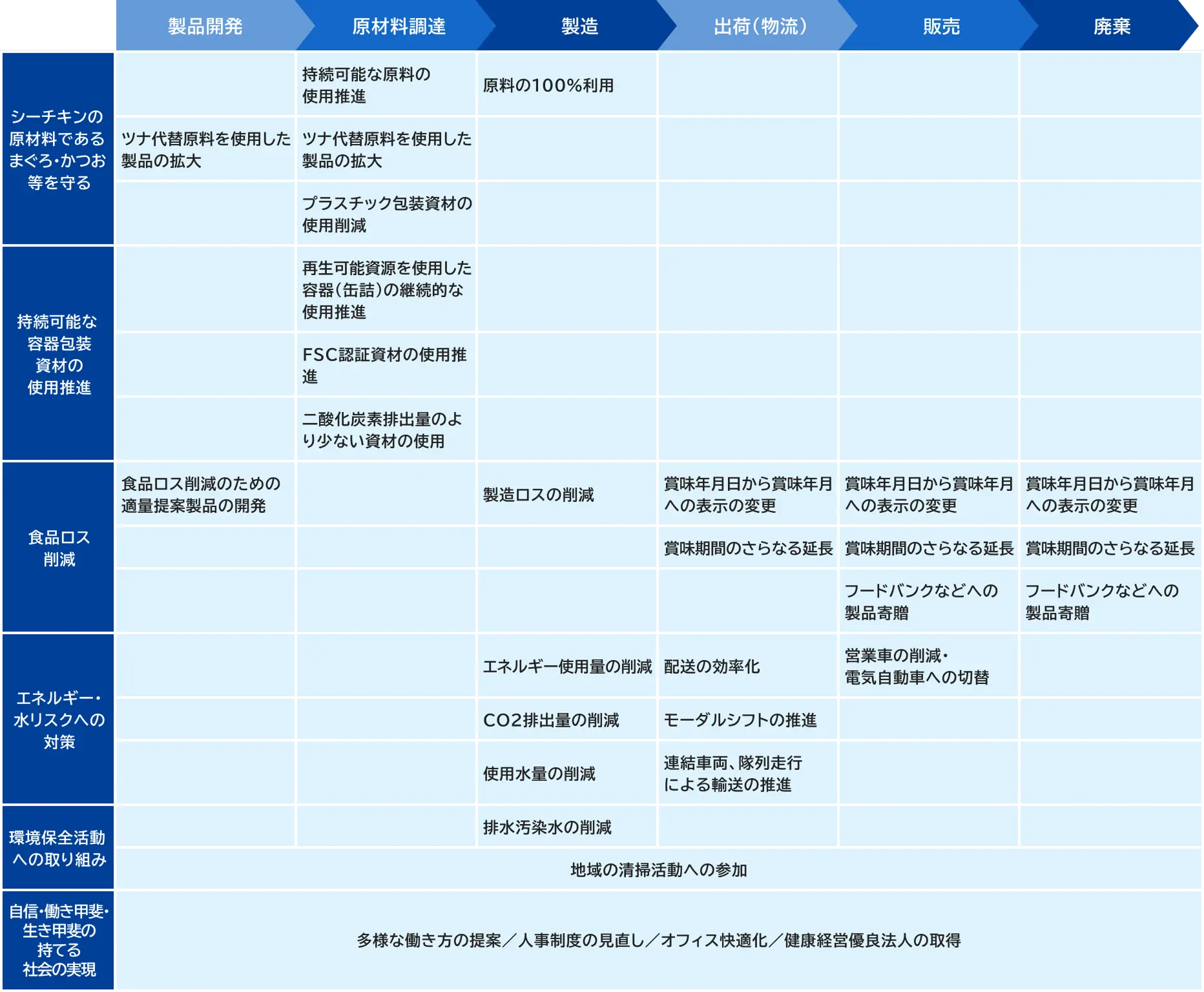The width and height of the screenshot is (1204, 992).
Task: Click cell エネルギー使用量の削減
Action: (x=567, y=666)
